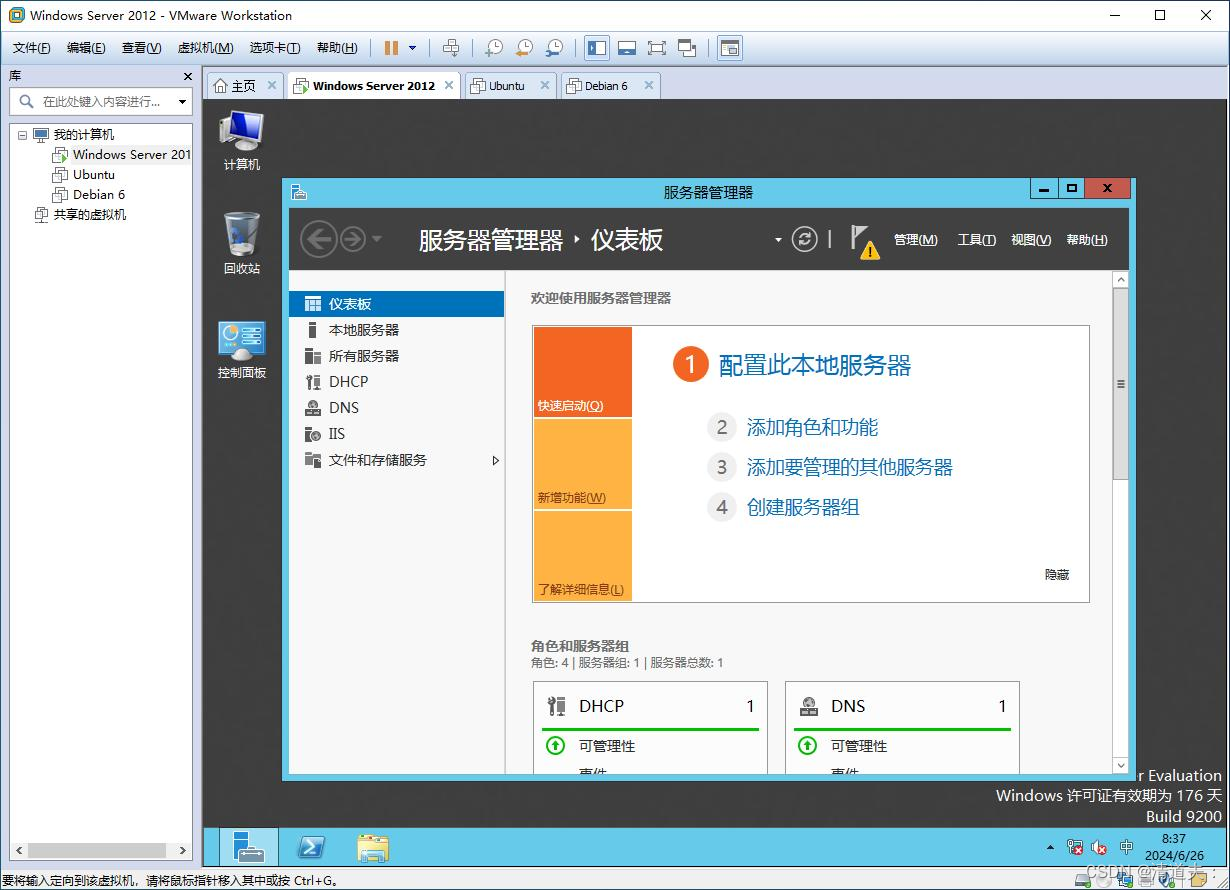Revert the virtual machine to previous snapshot
The height and width of the screenshot is (890, 1230).
click(x=524, y=48)
